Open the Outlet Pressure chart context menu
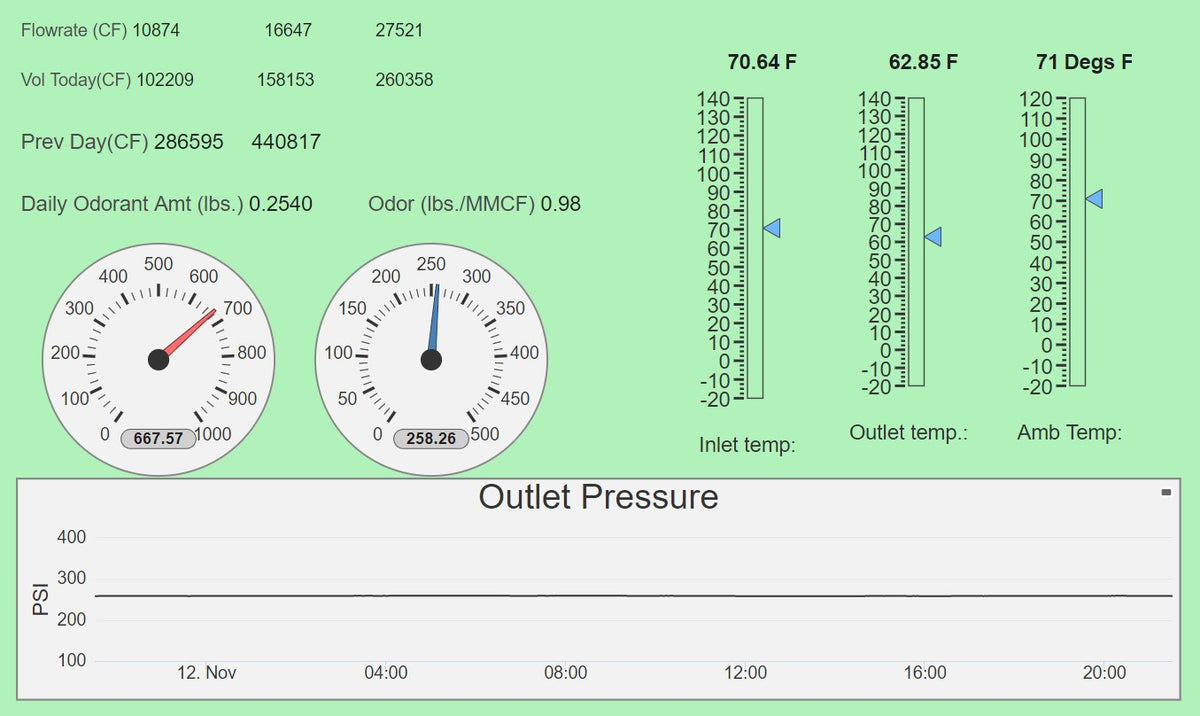The width and height of the screenshot is (1200, 716). (1165, 492)
